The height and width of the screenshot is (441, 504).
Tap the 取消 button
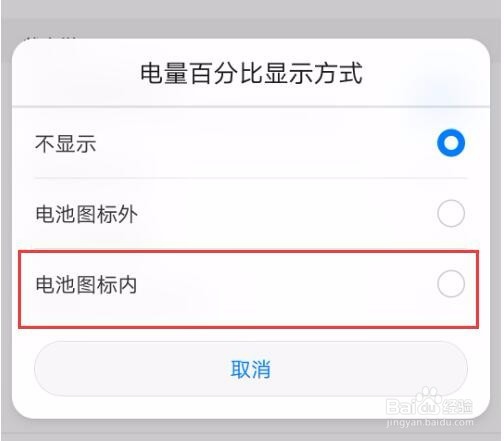251,369
